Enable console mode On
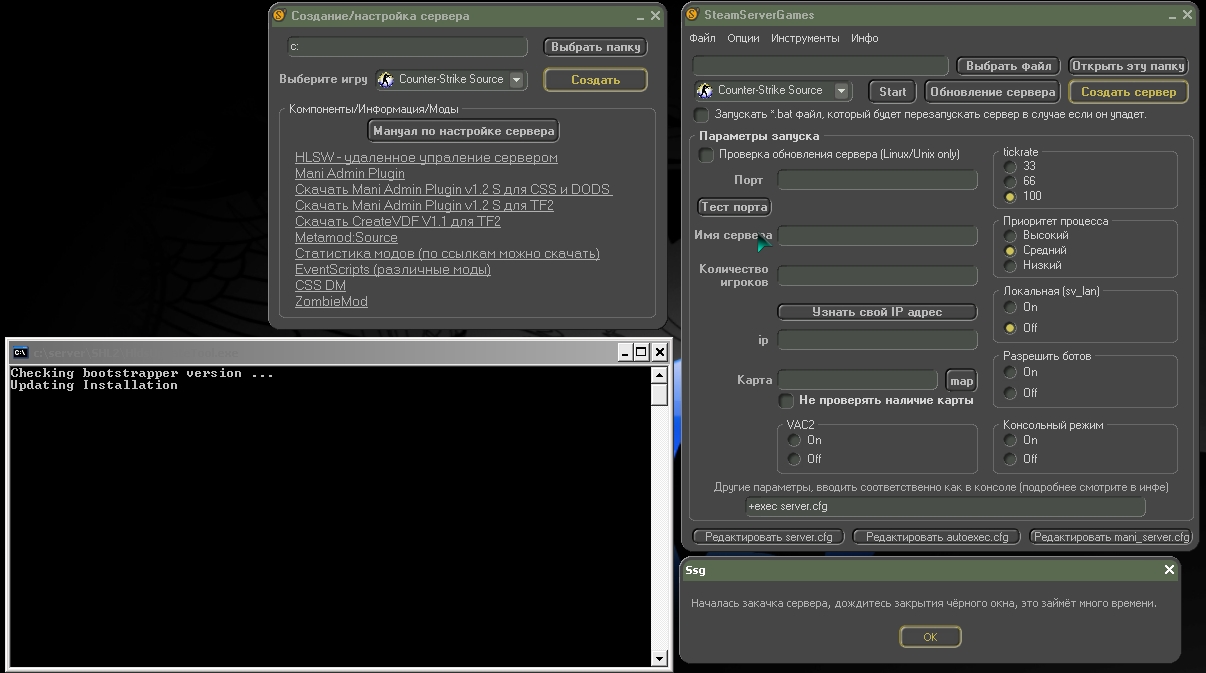This screenshot has height=673, width=1206. [x=1011, y=440]
